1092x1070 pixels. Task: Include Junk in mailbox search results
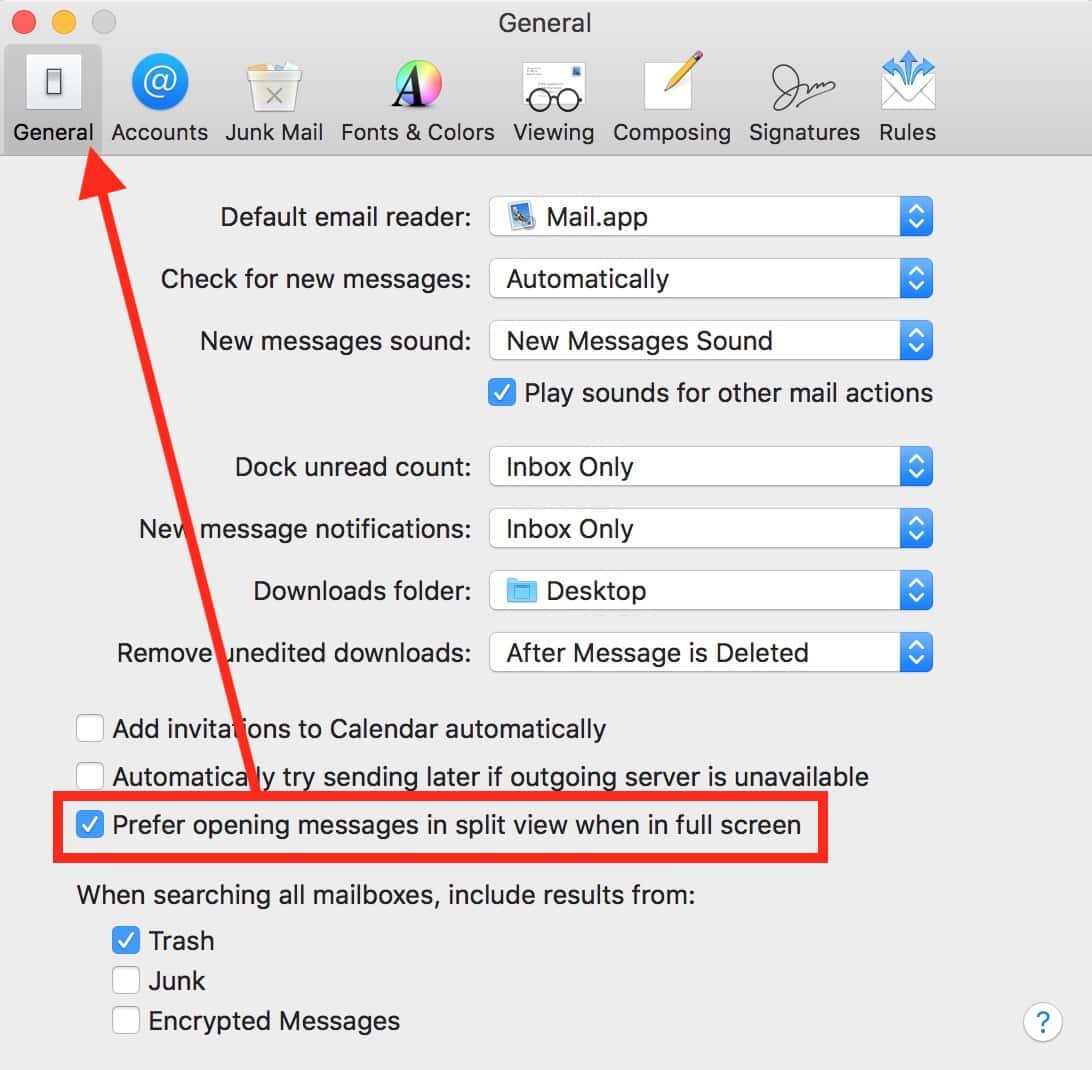(126, 980)
